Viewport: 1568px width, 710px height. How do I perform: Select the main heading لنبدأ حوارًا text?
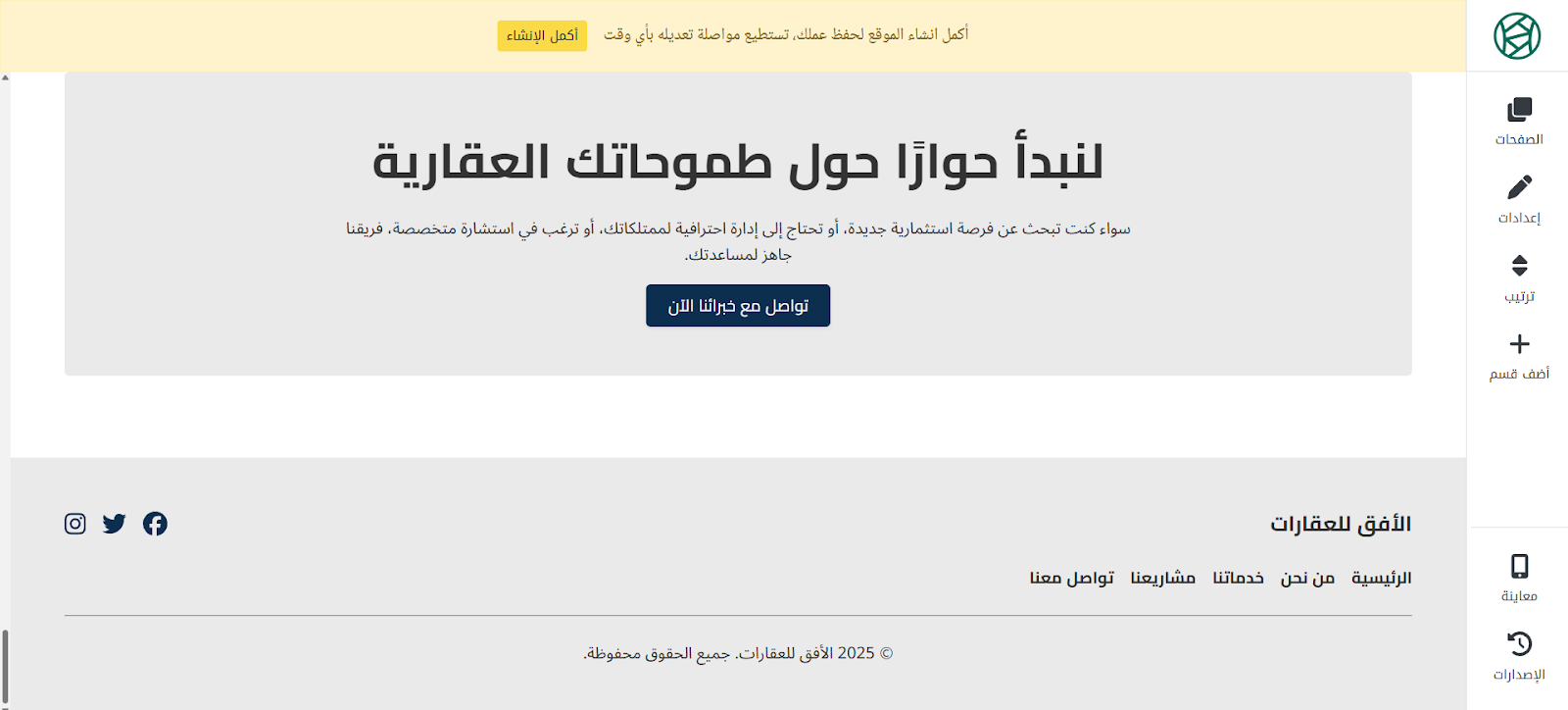tap(738, 162)
